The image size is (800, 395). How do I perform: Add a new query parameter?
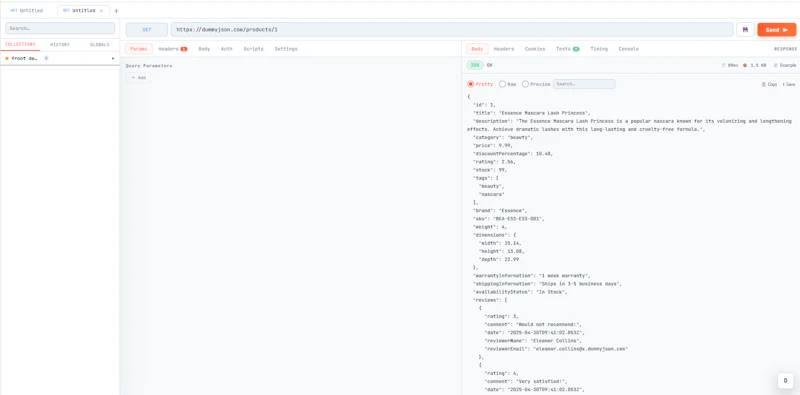point(139,78)
